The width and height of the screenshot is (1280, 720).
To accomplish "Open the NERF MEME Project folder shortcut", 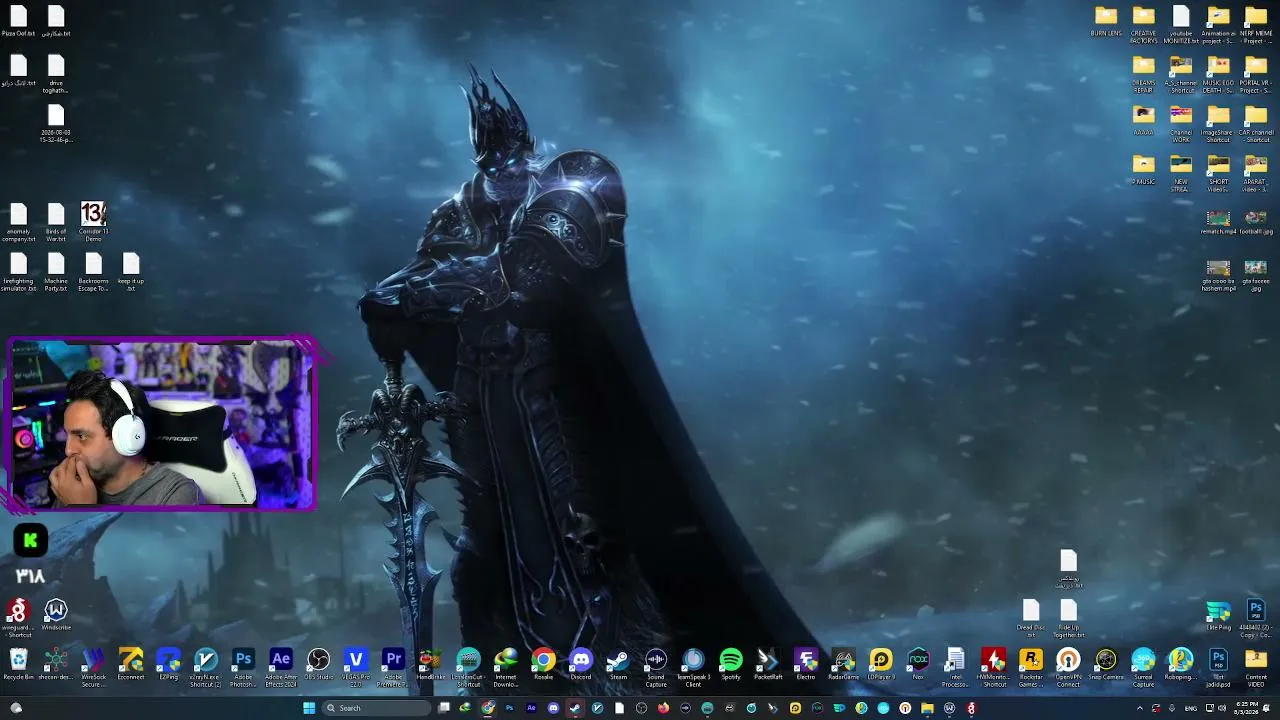I will click(1256, 25).
